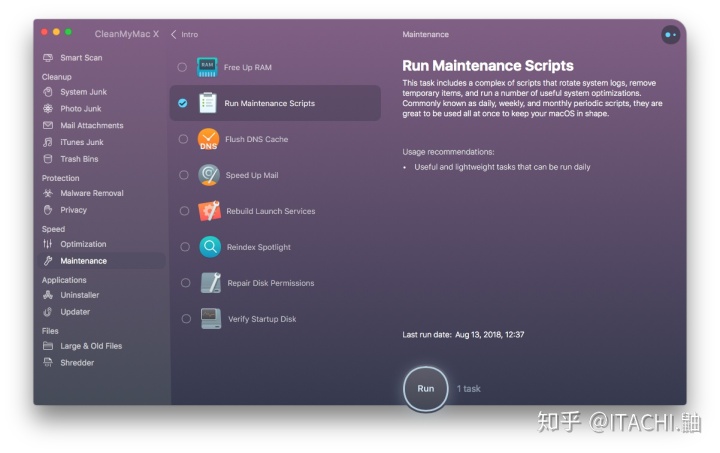
Task: Click the Maintenance title in header
Action: coord(426,34)
